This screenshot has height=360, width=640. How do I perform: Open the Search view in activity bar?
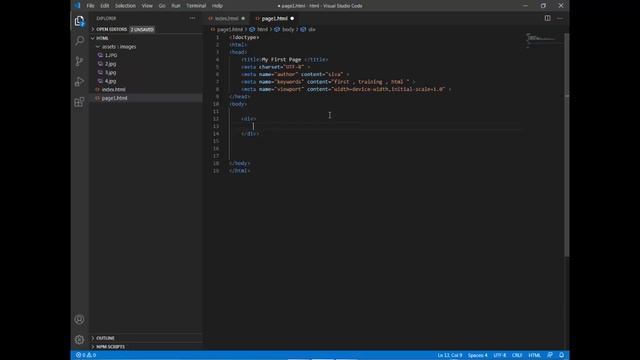click(x=79, y=41)
